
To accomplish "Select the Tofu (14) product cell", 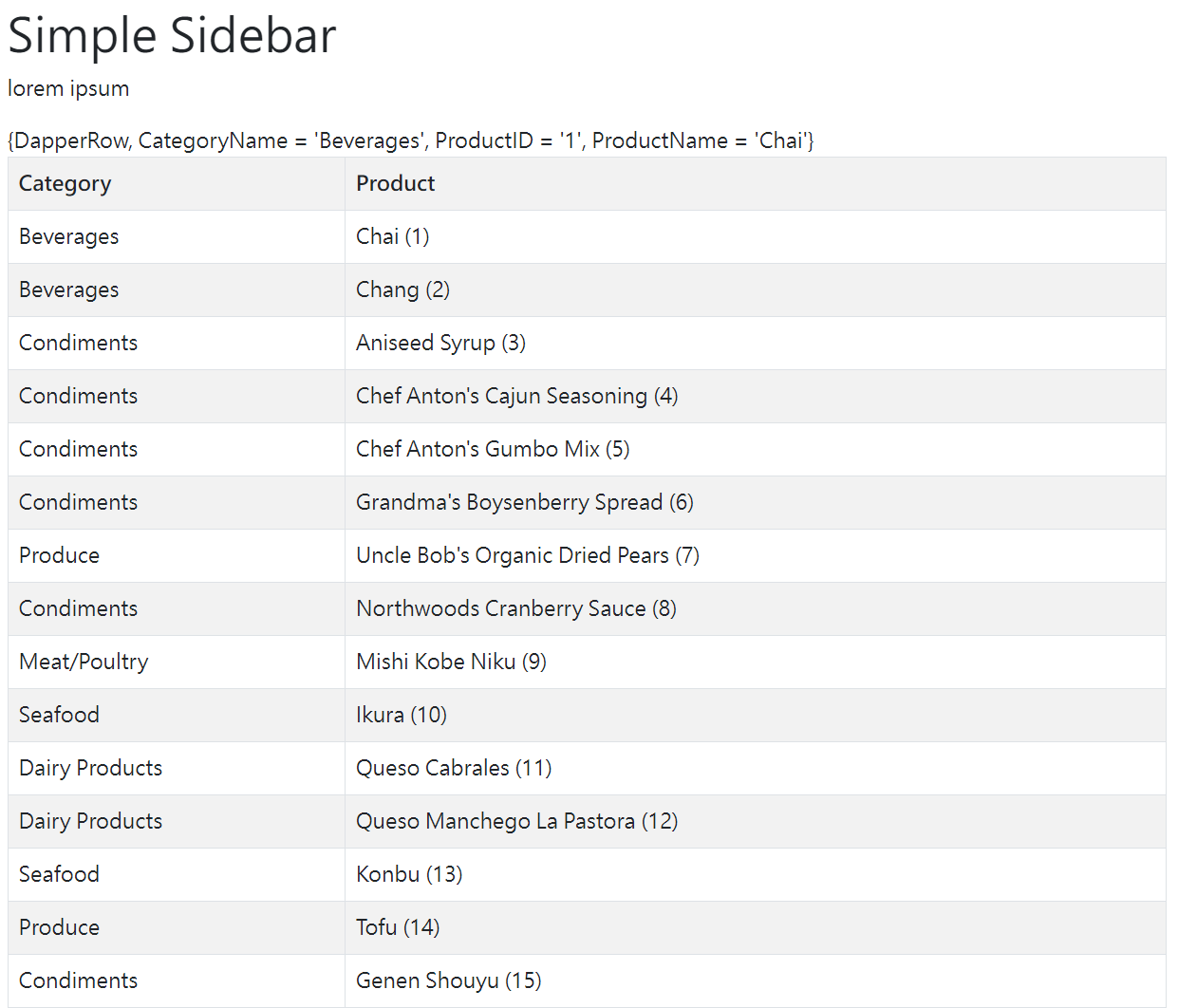I will (398, 927).
